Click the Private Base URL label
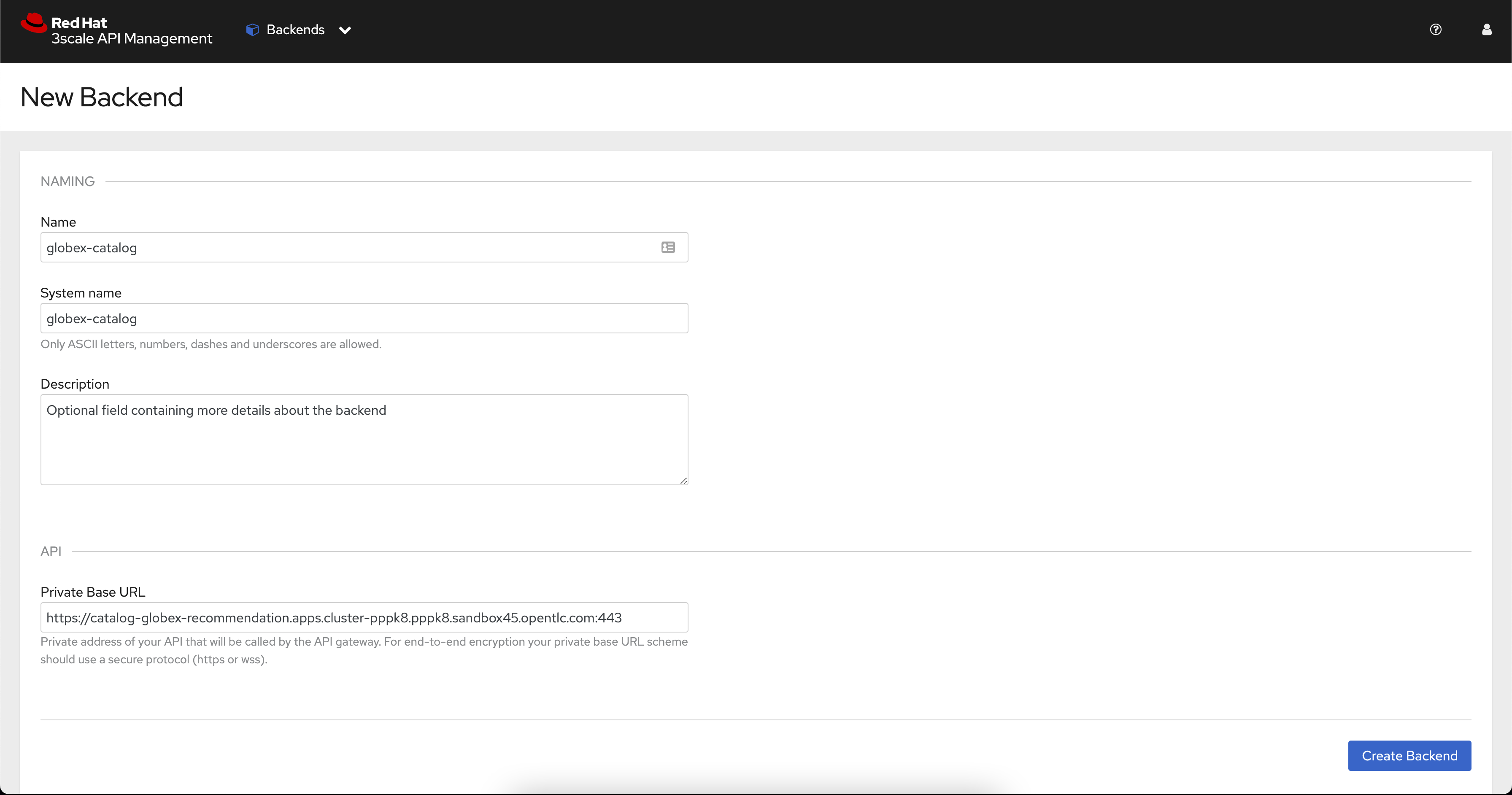 tap(93, 592)
